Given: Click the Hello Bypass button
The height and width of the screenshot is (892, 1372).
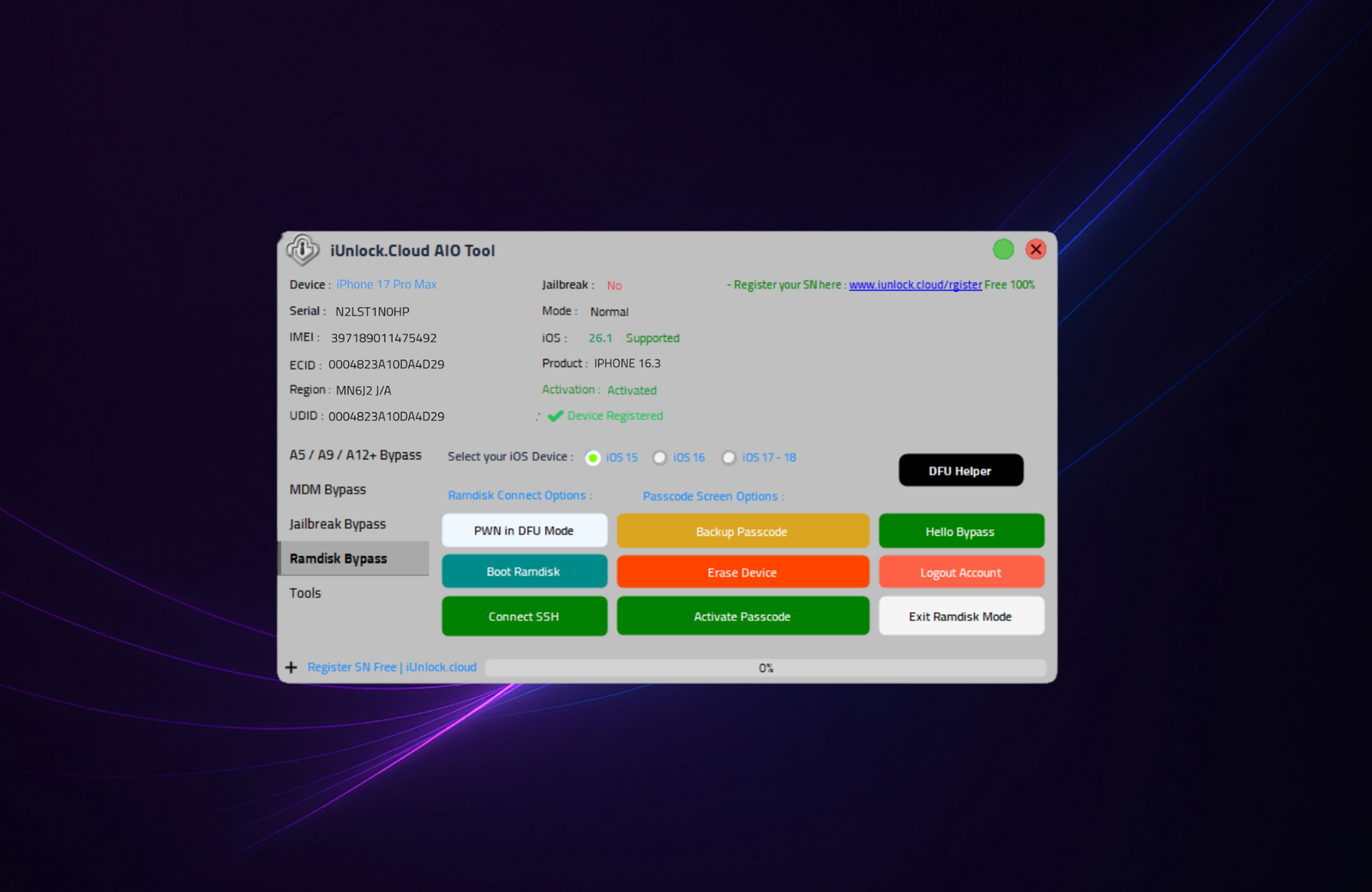Looking at the screenshot, I should pyautogui.click(x=961, y=531).
